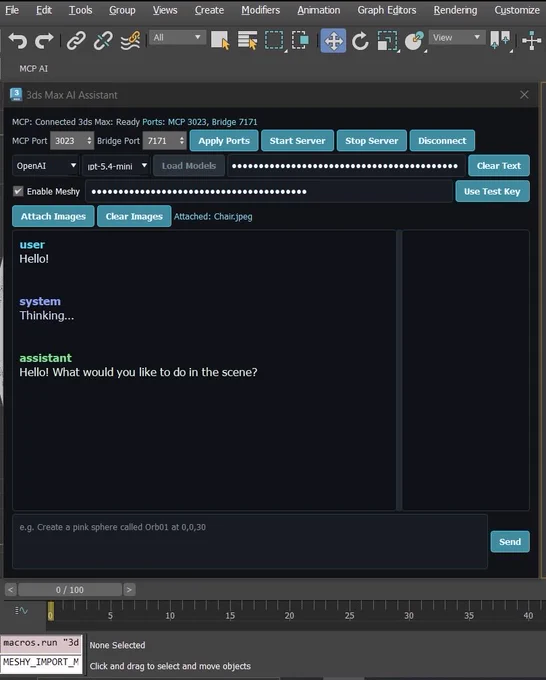Click the chat prompt input box
The height and width of the screenshot is (680, 546).
pos(250,541)
